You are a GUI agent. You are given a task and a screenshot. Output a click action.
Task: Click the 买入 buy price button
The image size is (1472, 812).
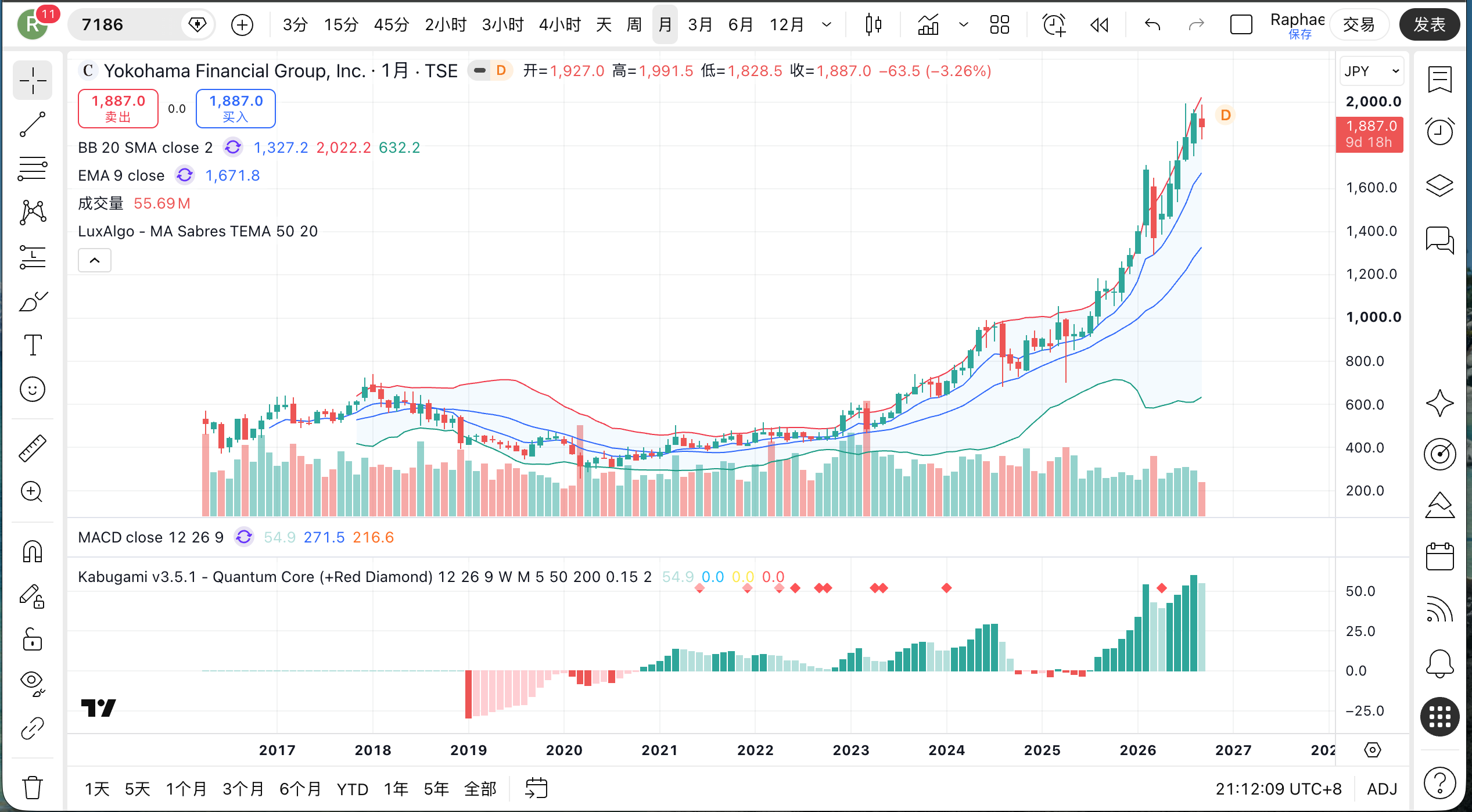[x=236, y=109]
